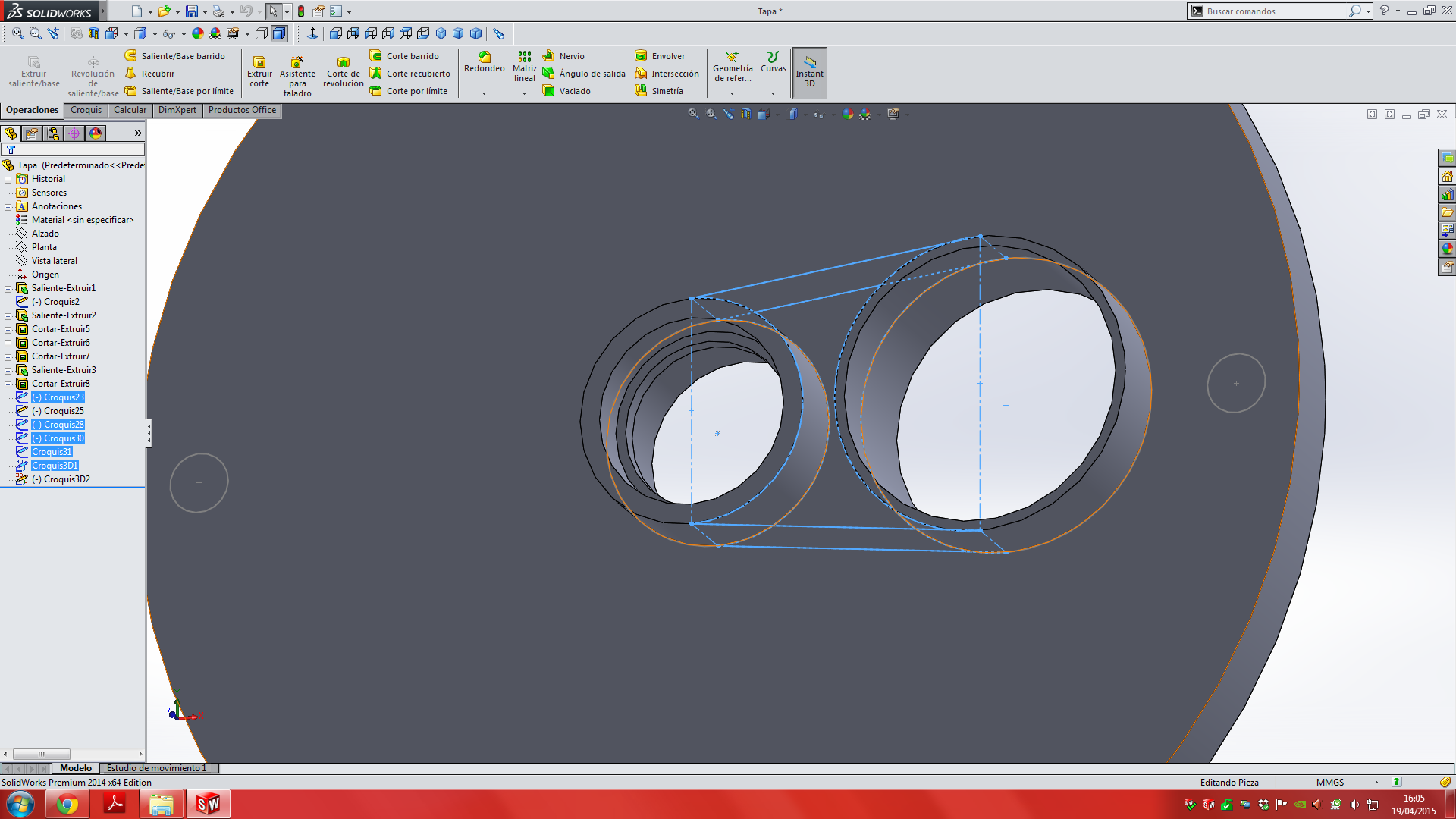Open the MMGS units status bar item
1456x819 pixels.
tap(1329, 783)
